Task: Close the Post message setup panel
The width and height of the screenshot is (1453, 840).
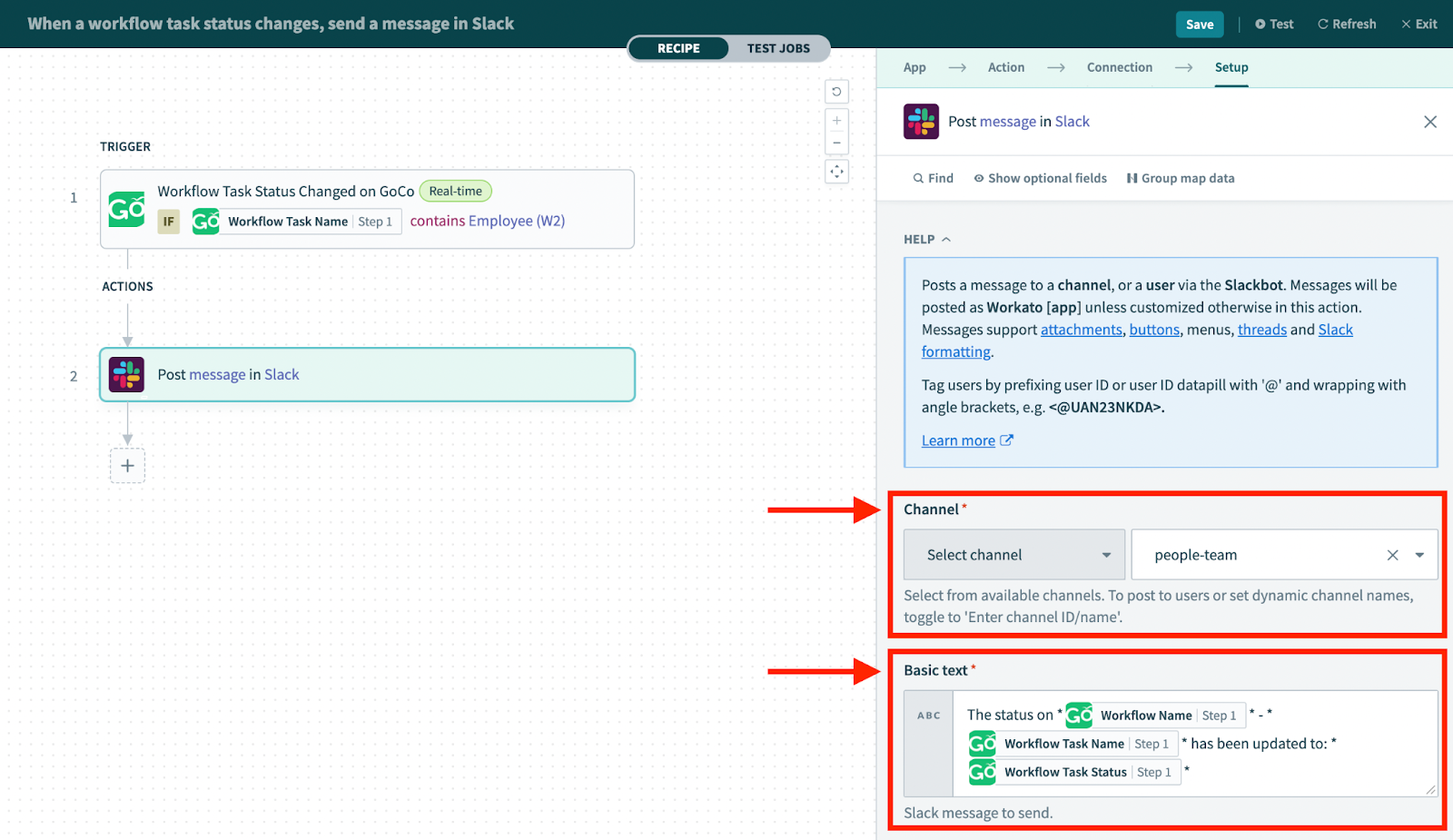Action: tap(1430, 122)
